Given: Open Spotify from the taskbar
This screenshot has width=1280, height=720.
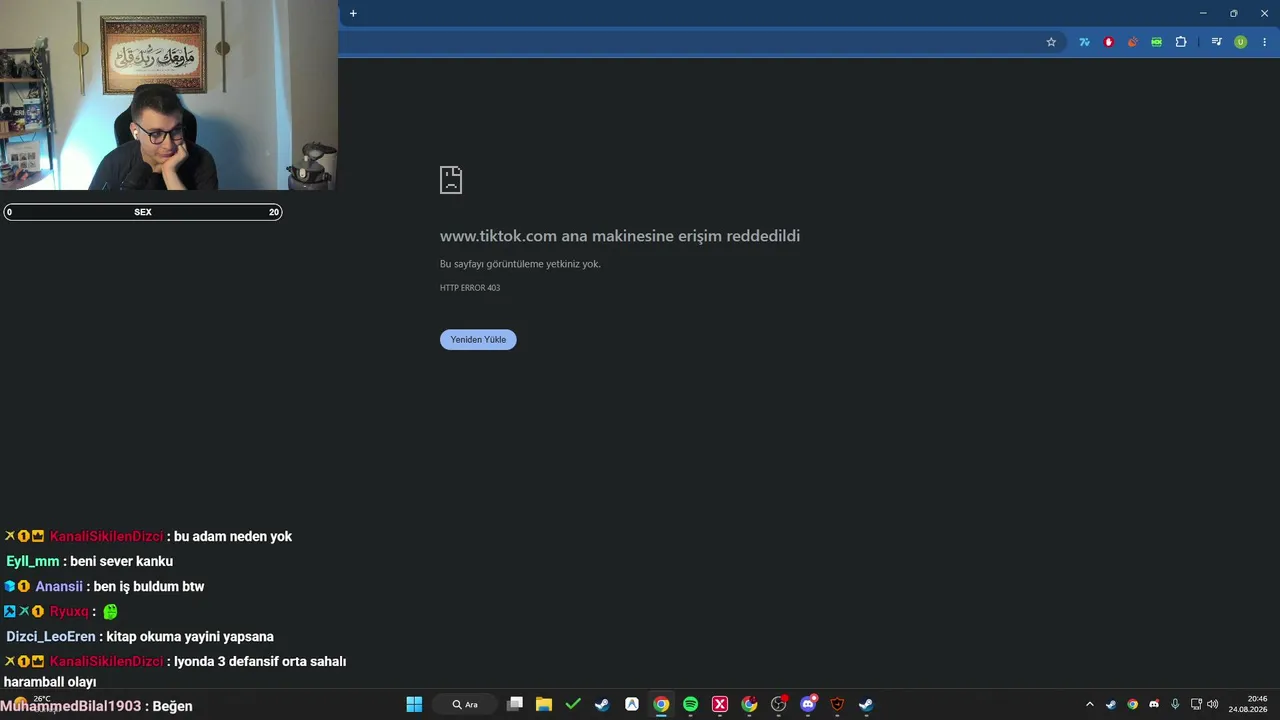Looking at the screenshot, I should tap(690, 704).
